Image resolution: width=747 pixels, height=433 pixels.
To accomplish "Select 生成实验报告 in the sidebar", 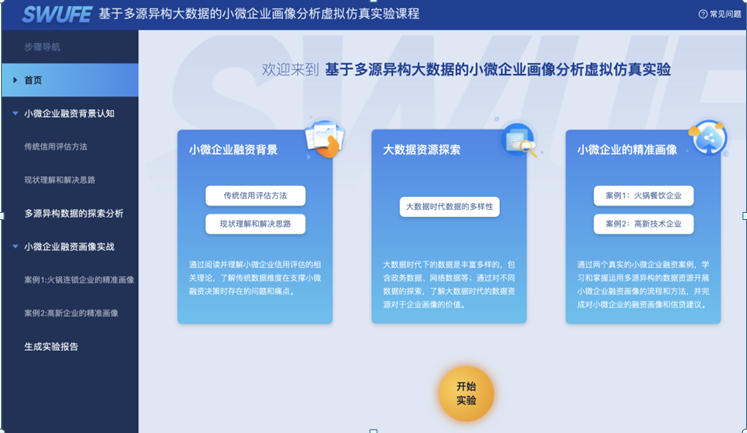I will click(x=51, y=347).
